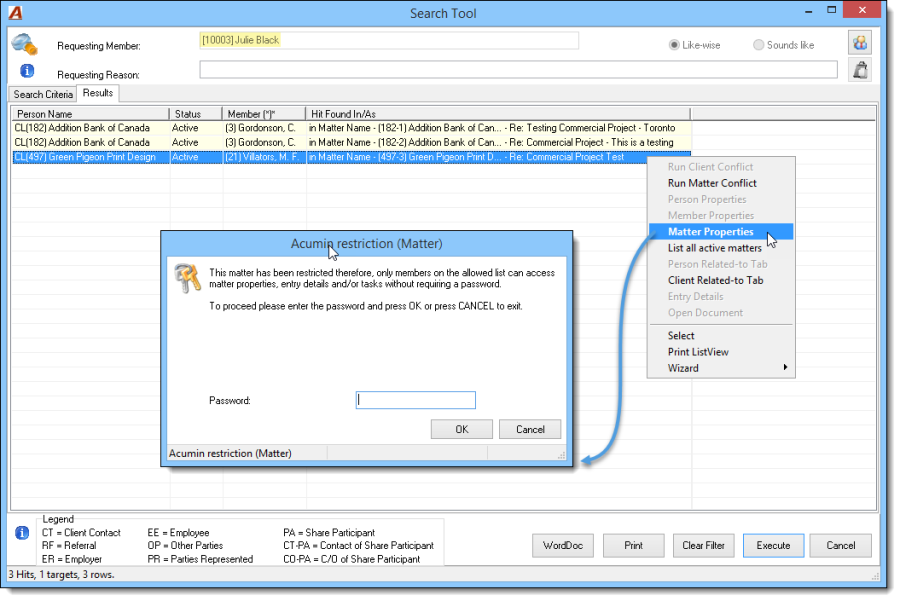Open the Results tab

point(98,93)
